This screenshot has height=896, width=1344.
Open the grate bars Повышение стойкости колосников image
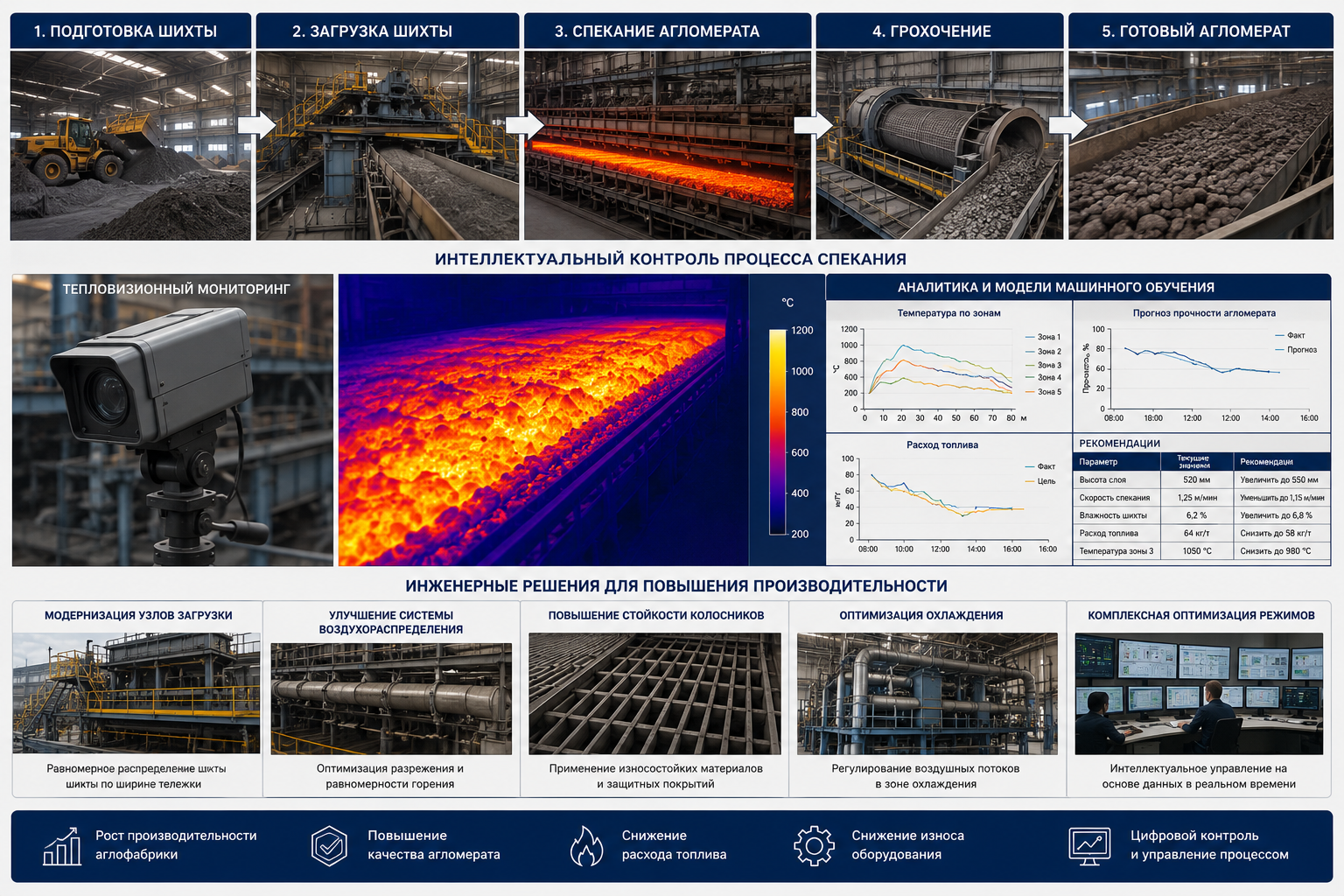click(654, 694)
